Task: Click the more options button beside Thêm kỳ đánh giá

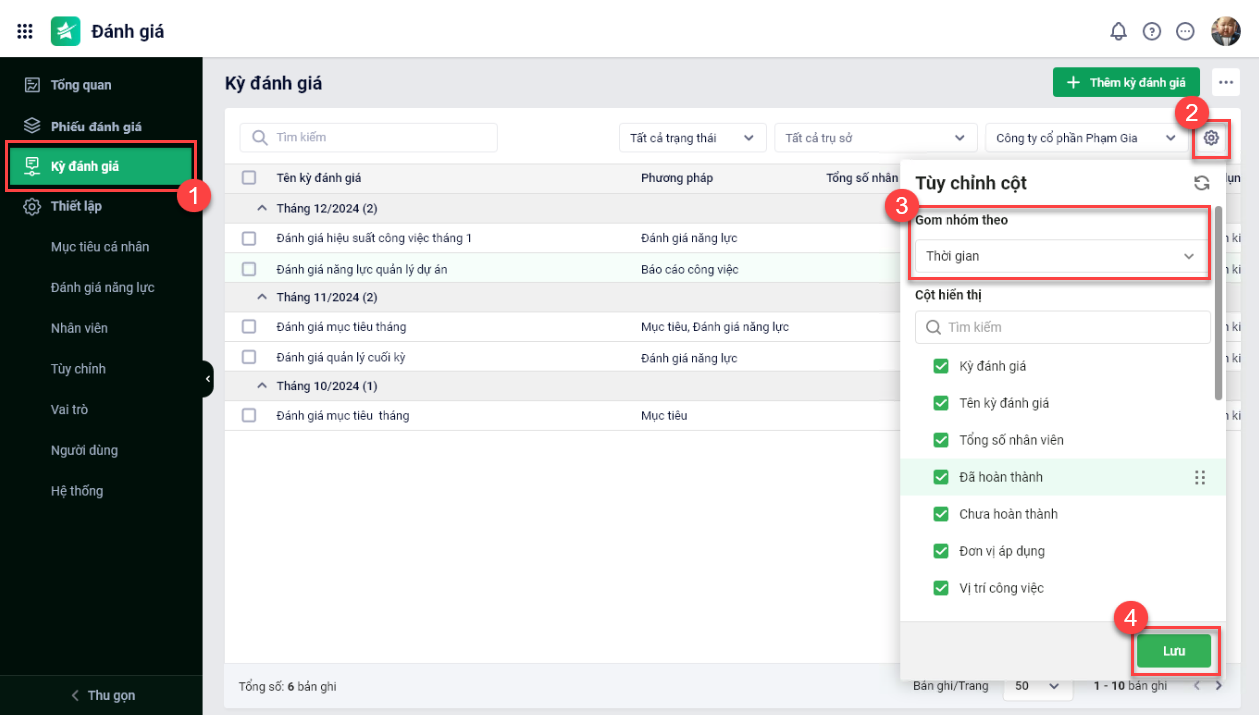Action: pyautogui.click(x=1226, y=82)
